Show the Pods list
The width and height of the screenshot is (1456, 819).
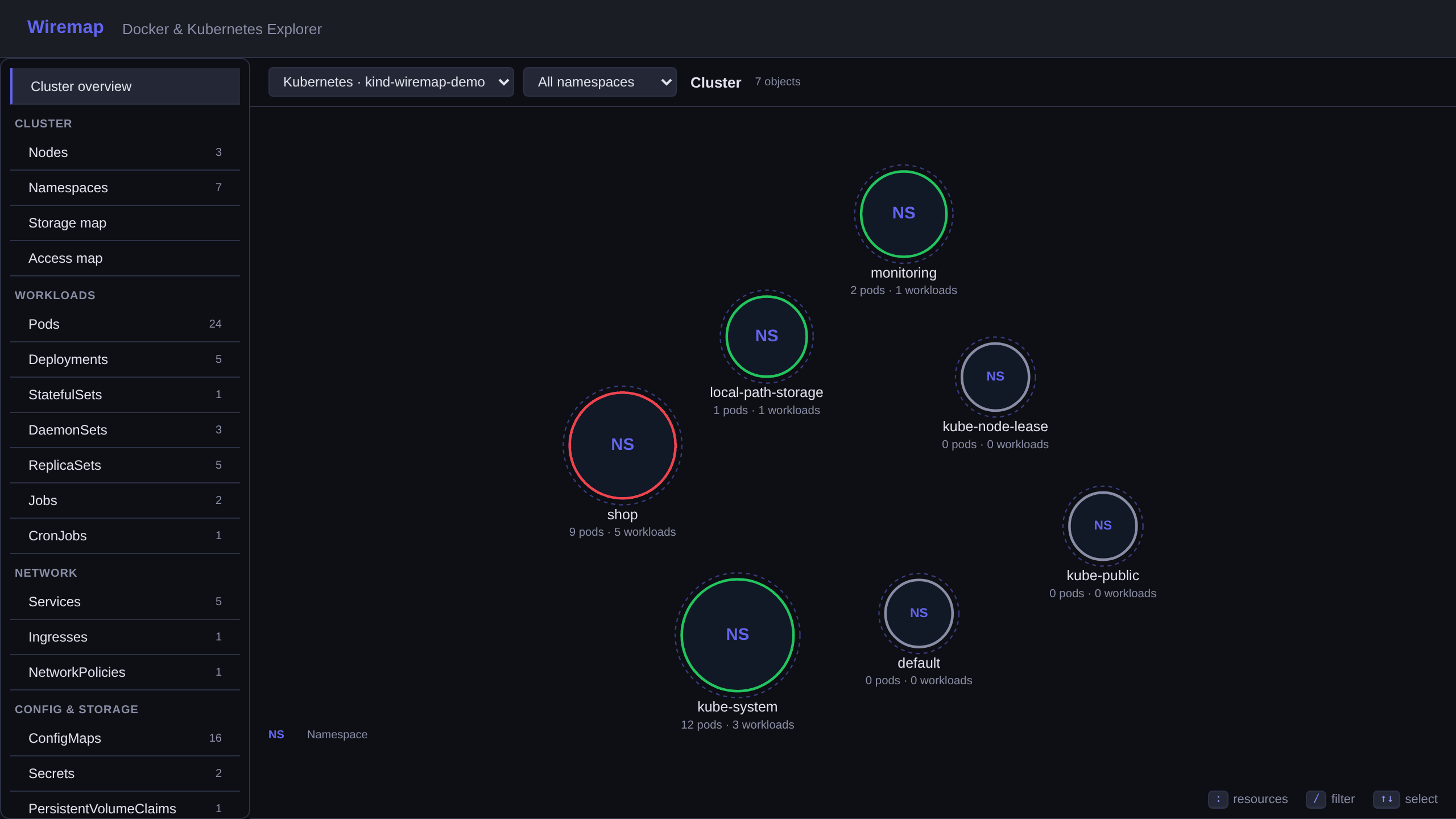tap(125, 324)
